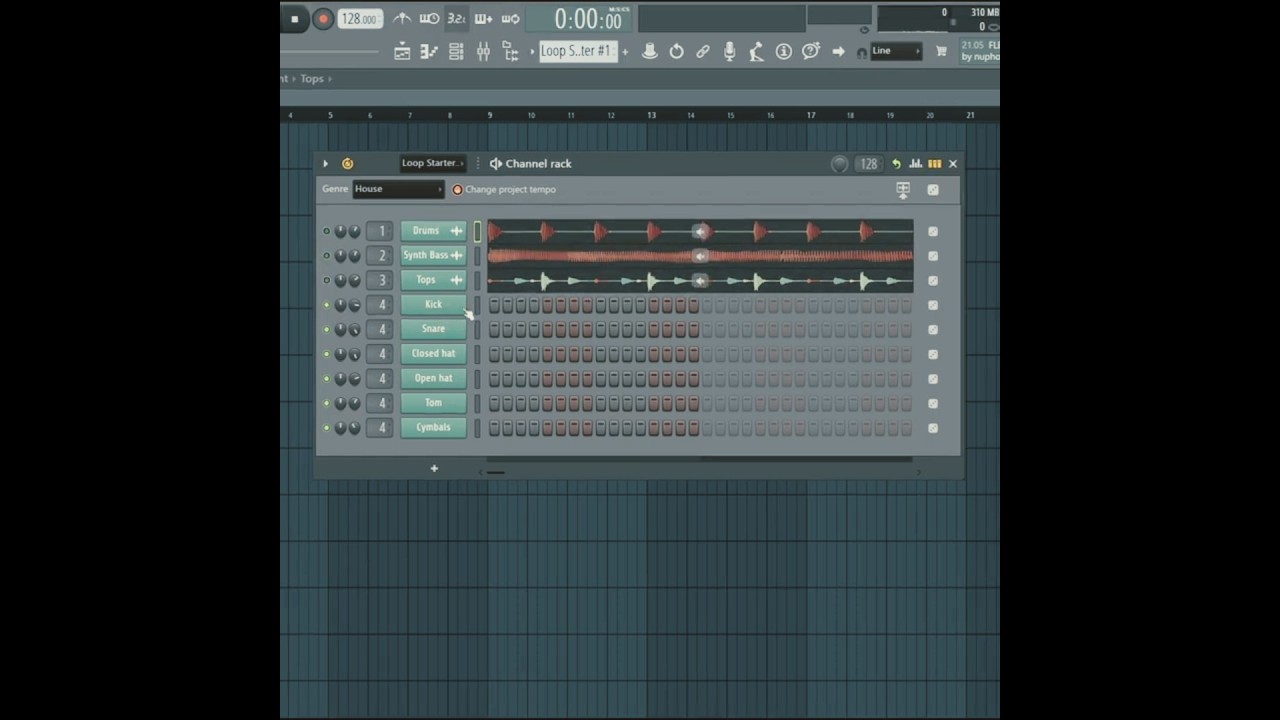This screenshot has height=720, width=1280.
Task: Open the help question mark icon
Action: (x=811, y=52)
